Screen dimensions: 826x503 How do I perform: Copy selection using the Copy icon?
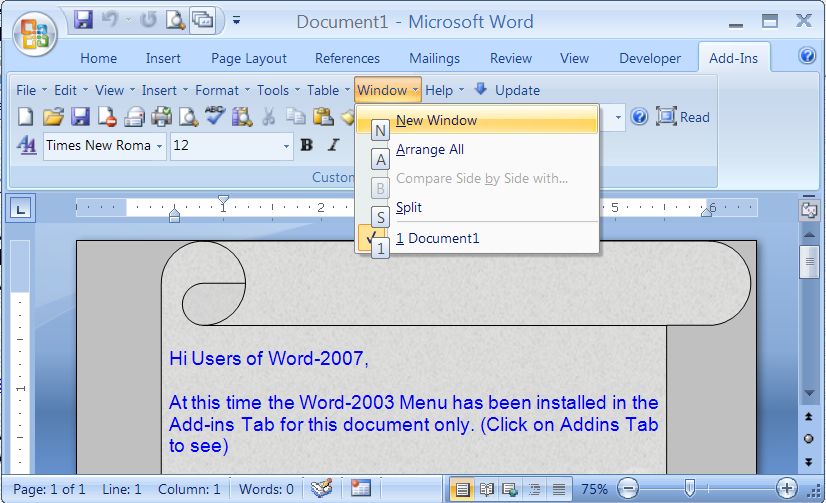coord(296,116)
